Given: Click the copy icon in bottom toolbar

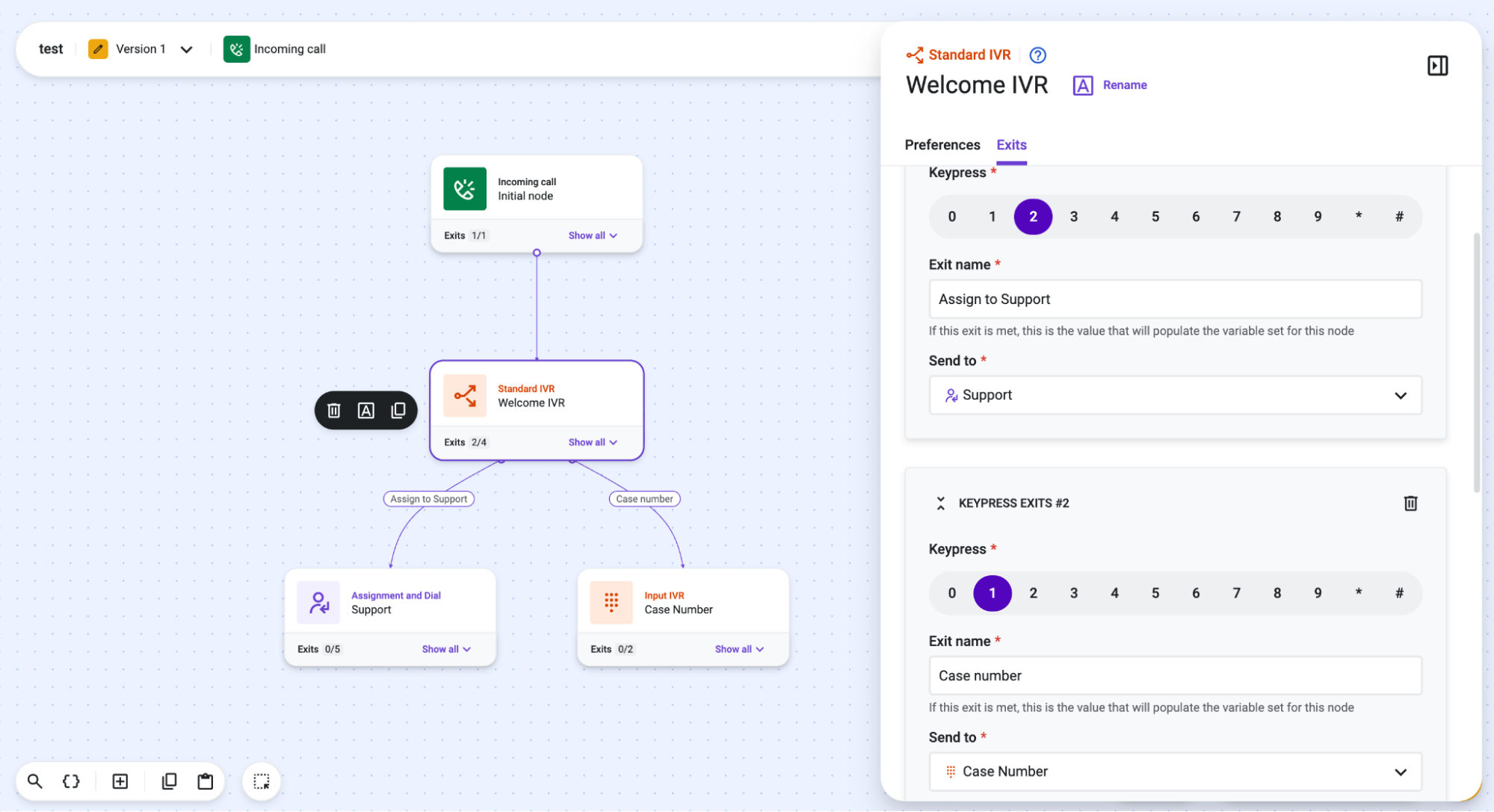Looking at the screenshot, I should click(170, 781).
